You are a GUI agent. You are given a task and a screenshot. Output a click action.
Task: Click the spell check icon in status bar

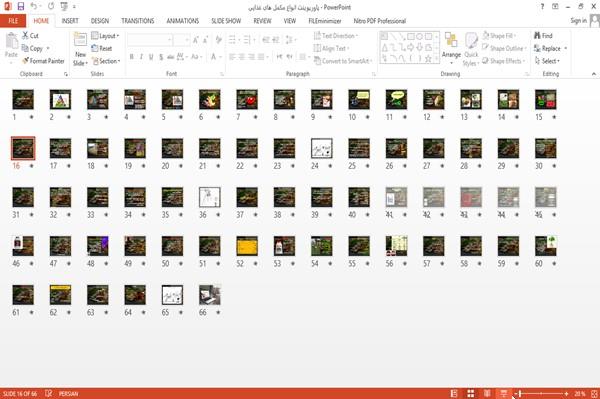coord(49,393)
